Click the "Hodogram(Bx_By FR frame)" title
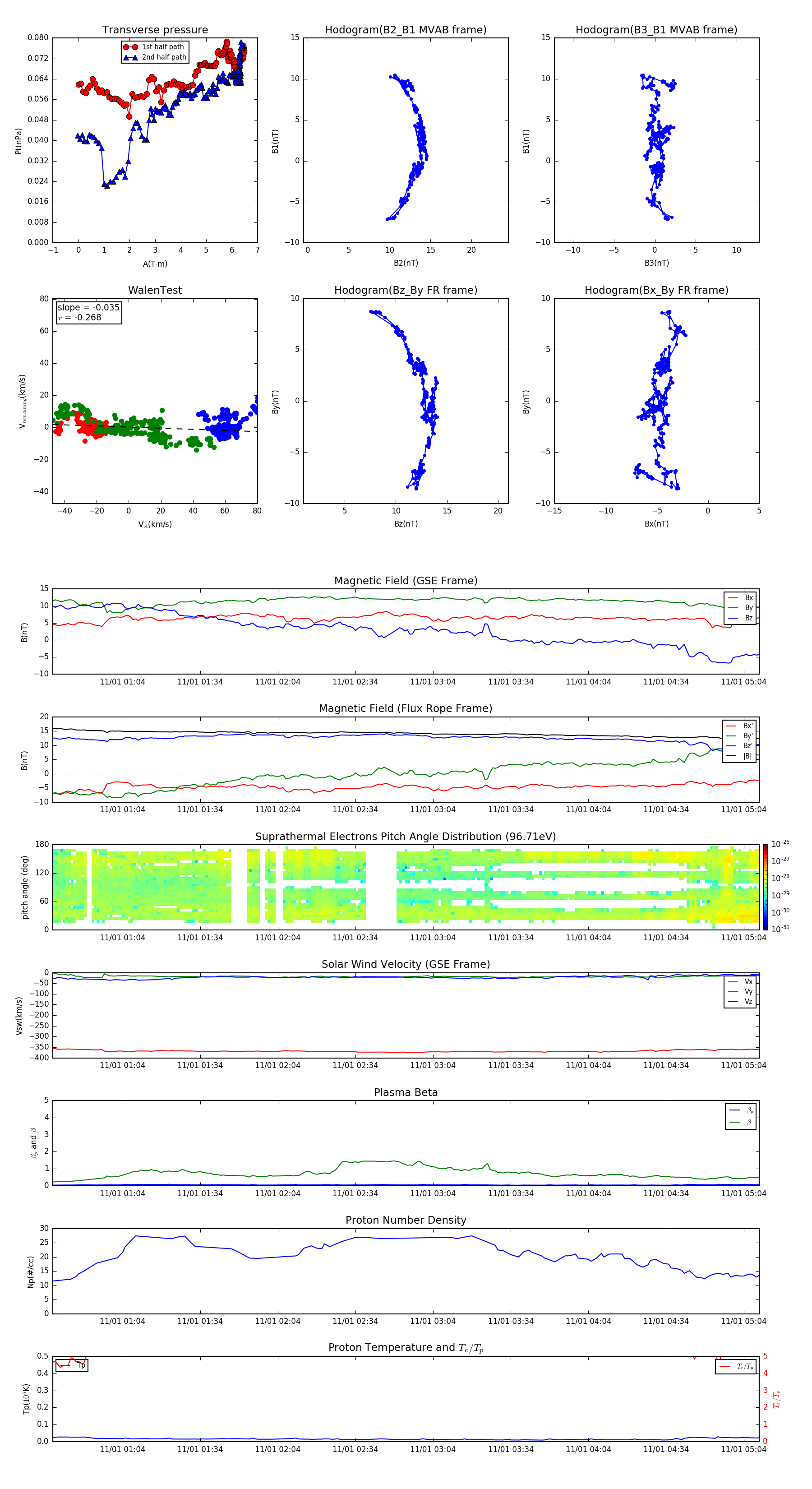The height and width of the screenshot is (1489, 812). 656,290
